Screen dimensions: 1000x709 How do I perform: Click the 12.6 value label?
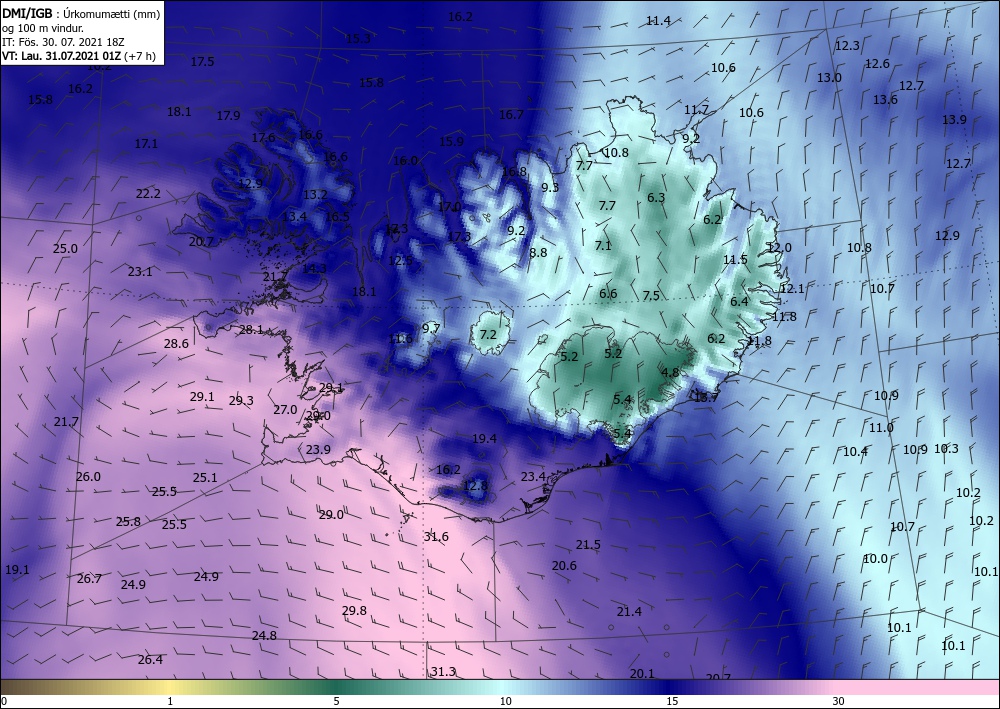878,64
